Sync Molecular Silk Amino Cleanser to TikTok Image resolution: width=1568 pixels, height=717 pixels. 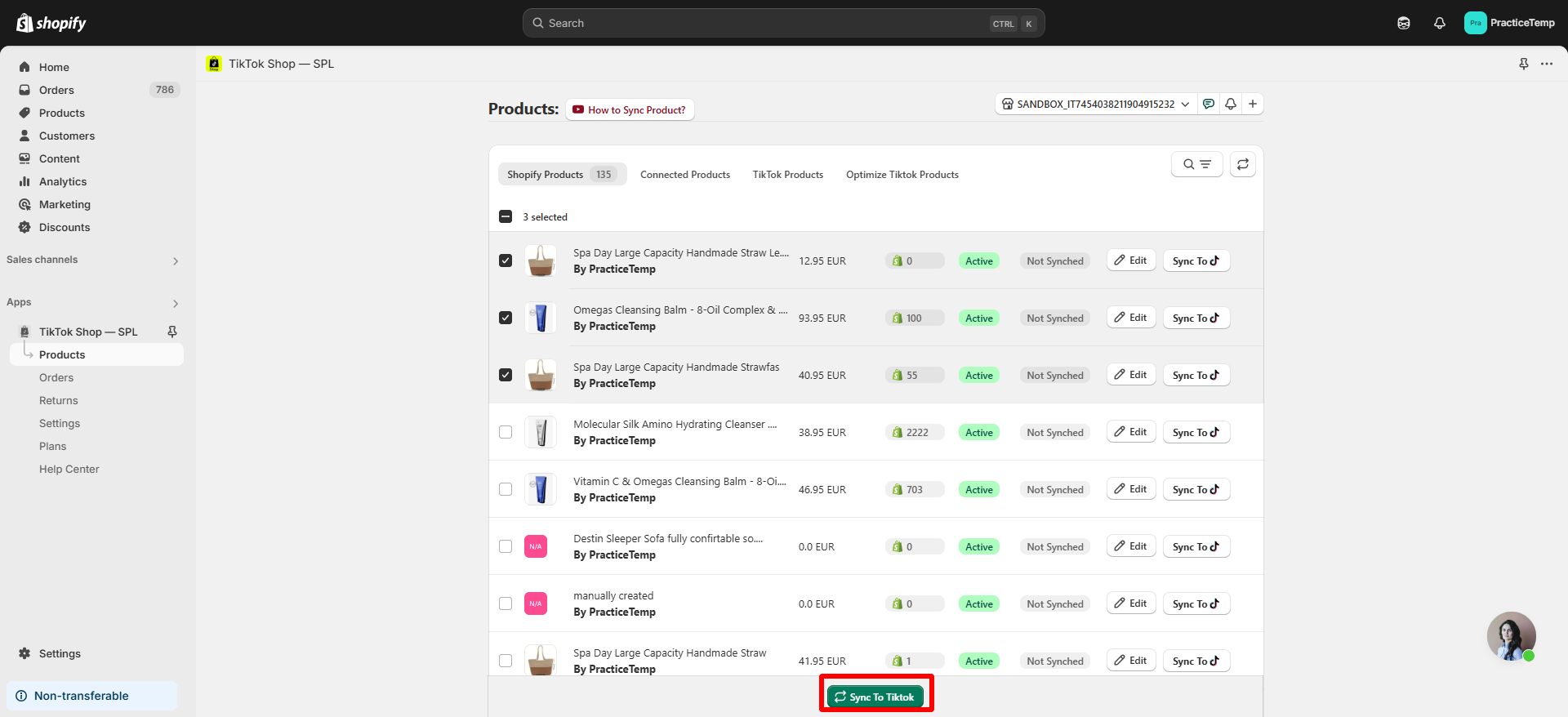coord(1196,432)
